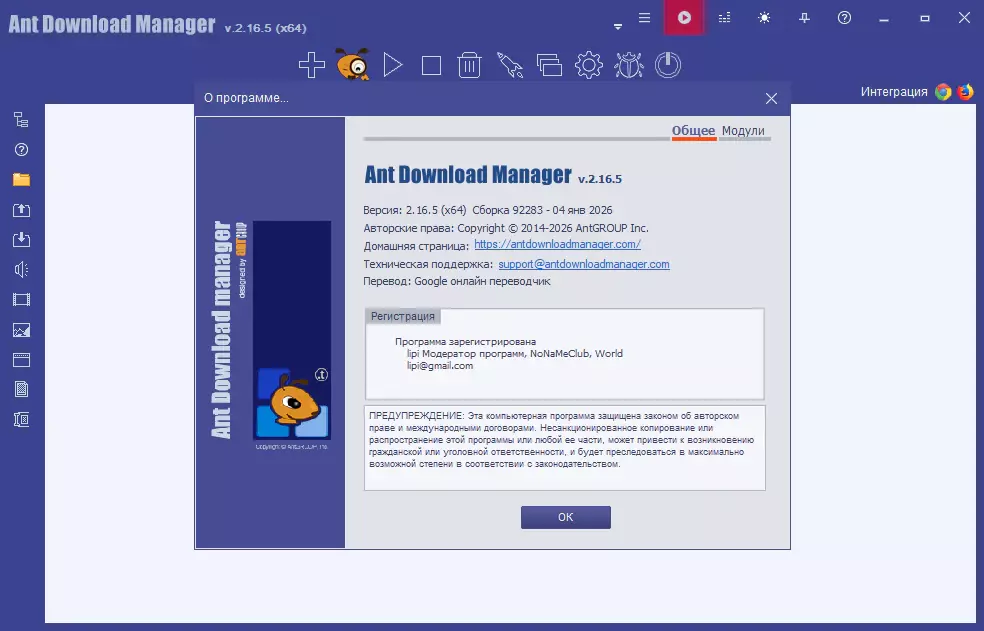
Task: Select the document sidebar icon
Action: (21, 389)
